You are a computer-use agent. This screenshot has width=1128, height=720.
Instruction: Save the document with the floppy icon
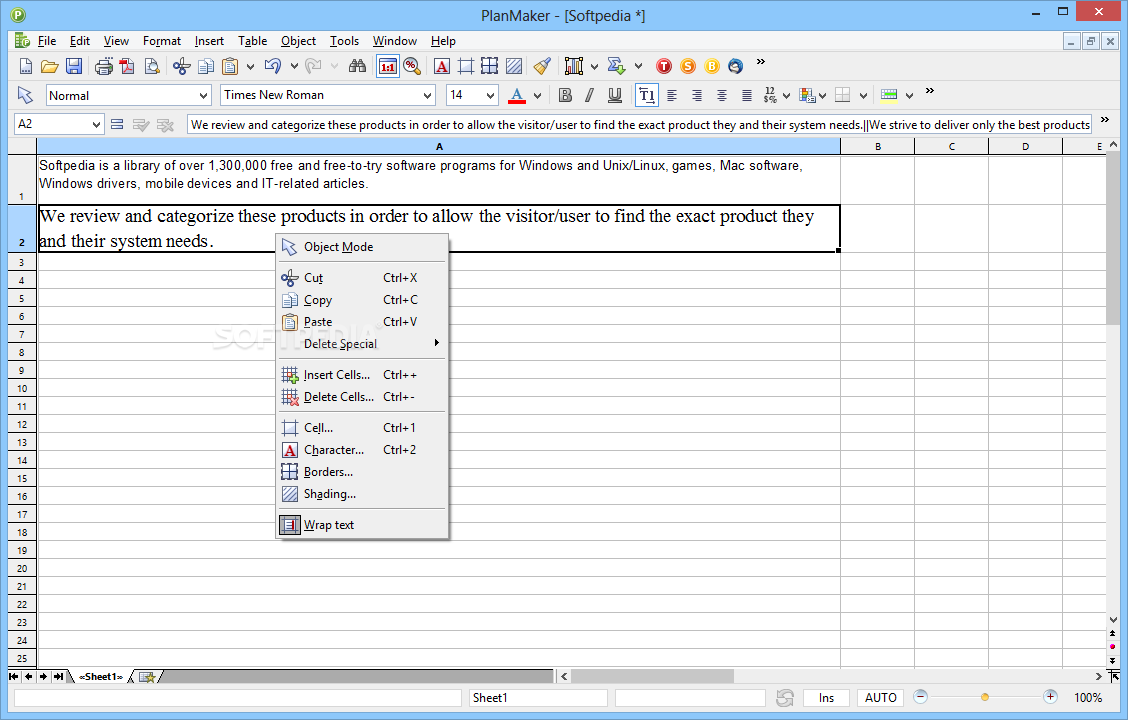point(73,67)
